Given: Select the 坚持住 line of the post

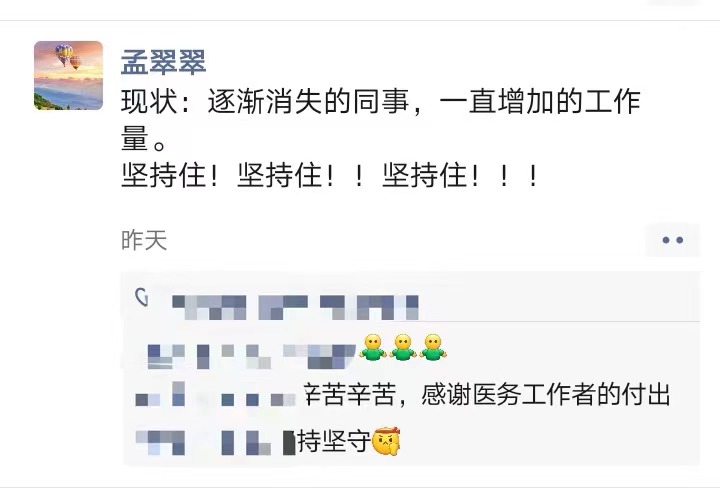Looking at the screenshot, I should pos(329,175).
